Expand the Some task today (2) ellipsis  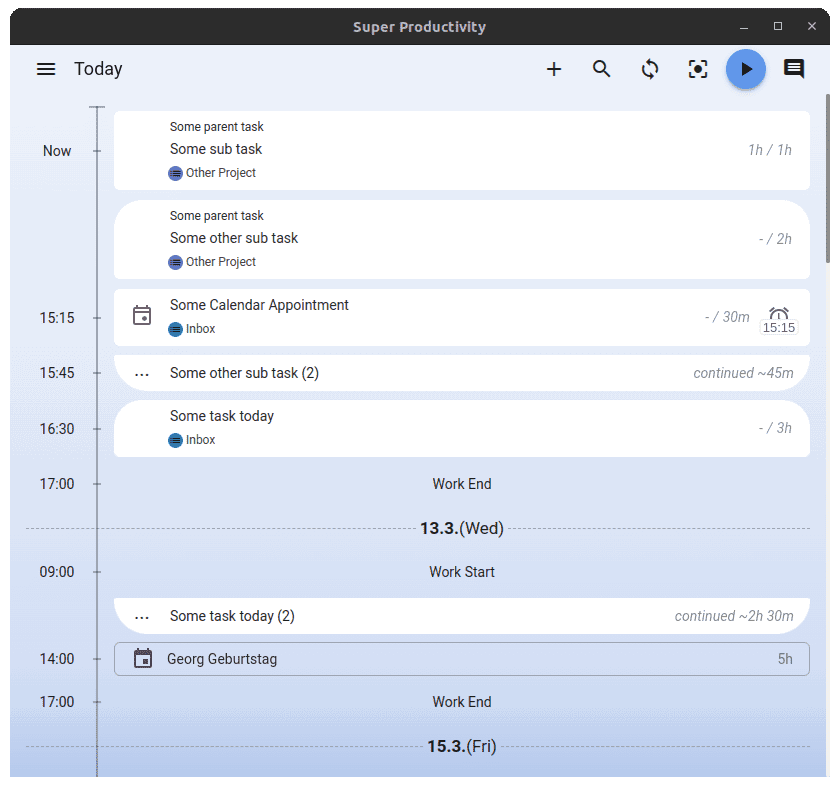coord(142,617)
